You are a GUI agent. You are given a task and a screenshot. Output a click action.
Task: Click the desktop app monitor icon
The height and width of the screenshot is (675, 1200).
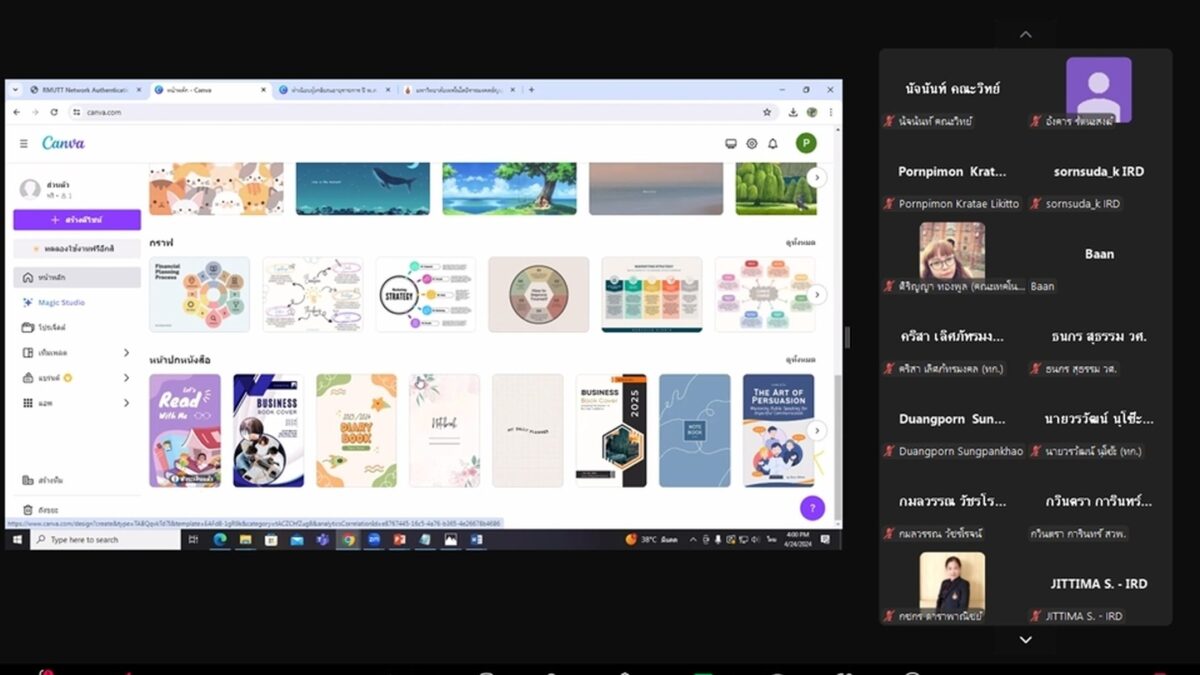[x=731, y=144]
